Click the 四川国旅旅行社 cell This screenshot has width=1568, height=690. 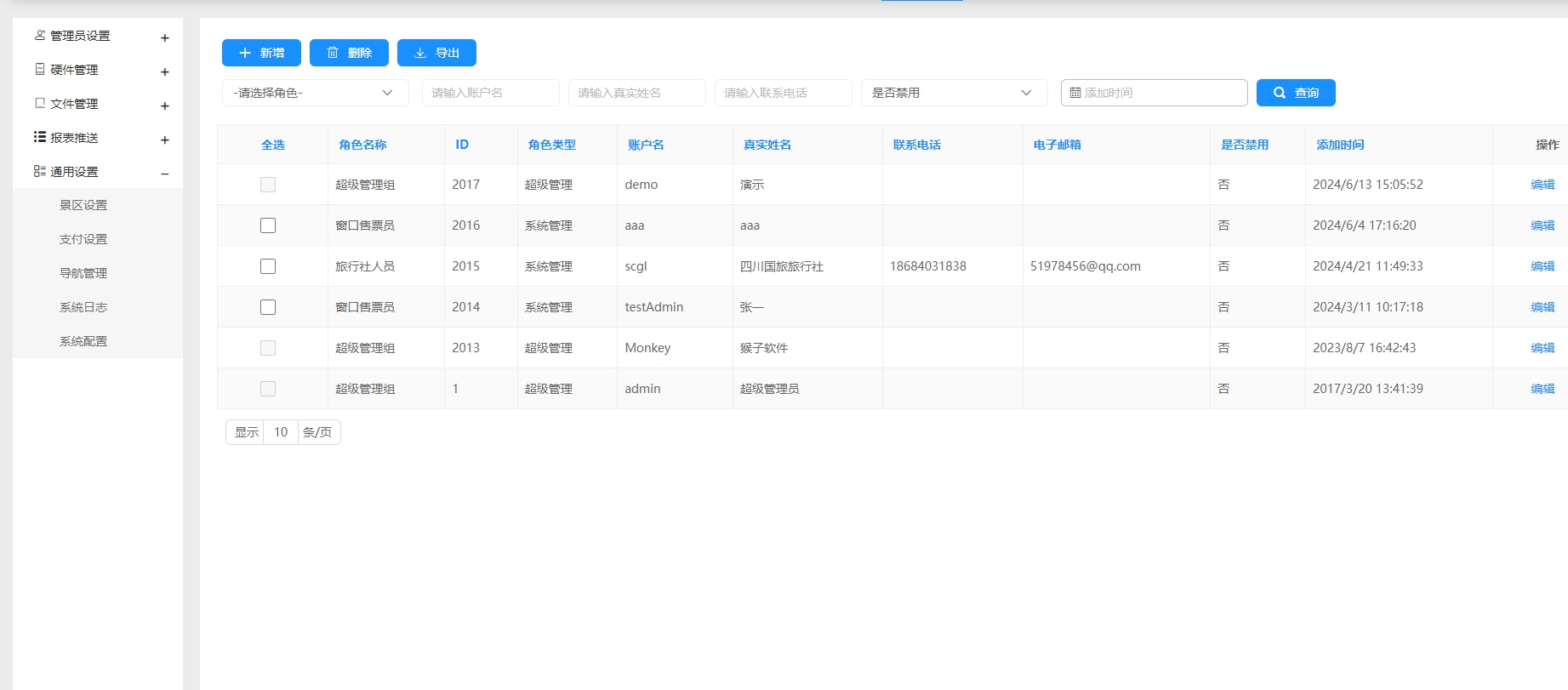click(782, 266)
